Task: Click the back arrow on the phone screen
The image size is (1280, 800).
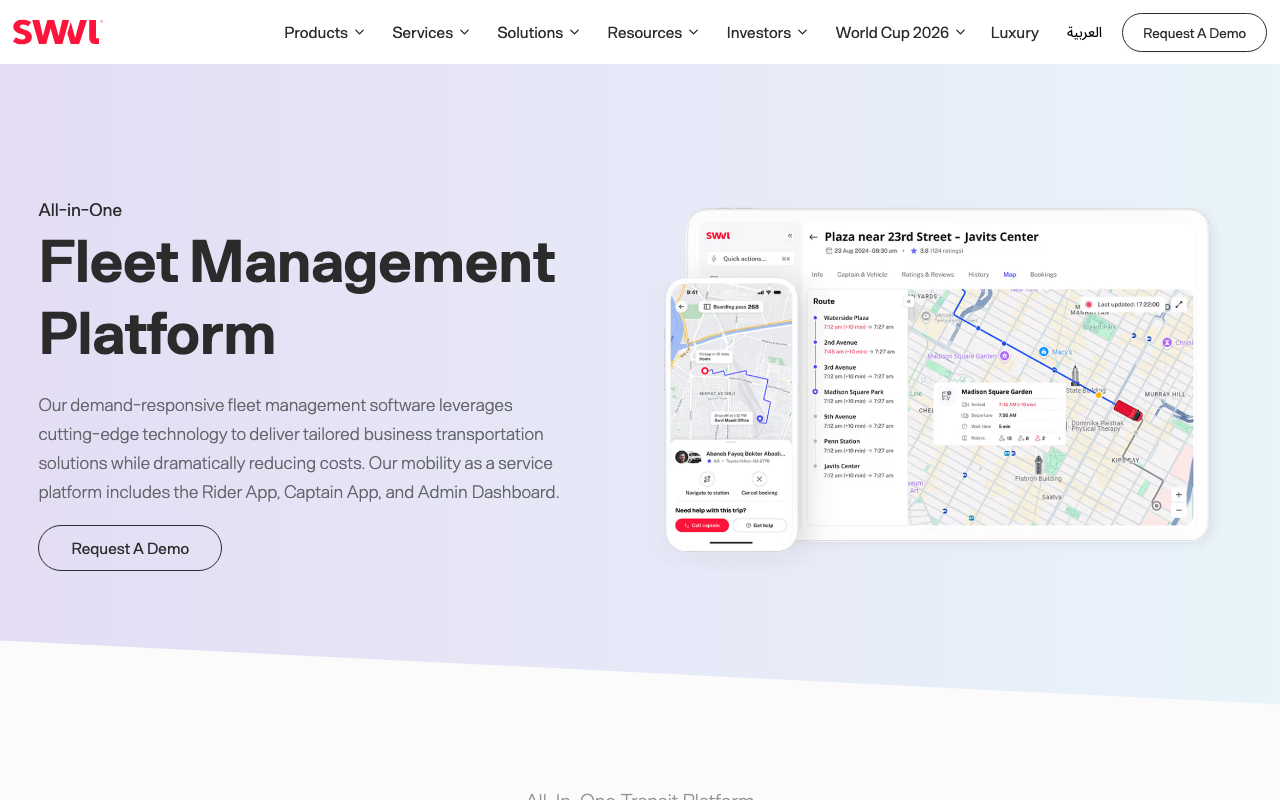Action: click(x=682, y=307)
